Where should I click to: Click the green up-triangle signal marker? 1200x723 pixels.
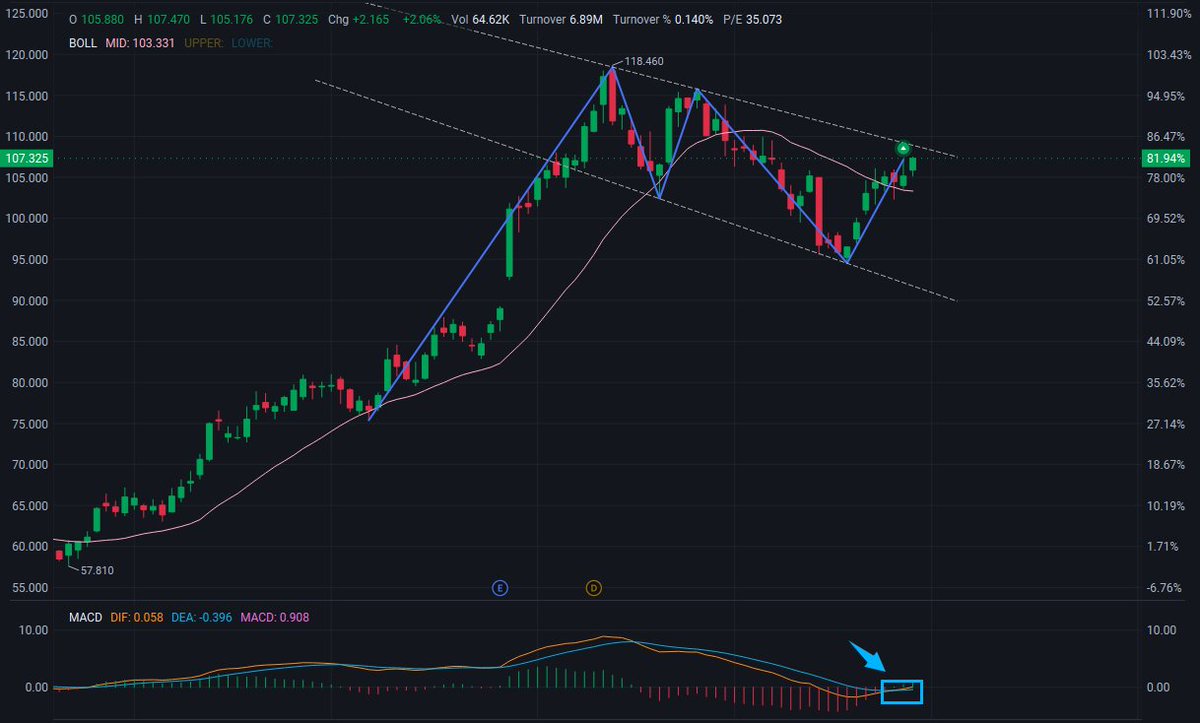point(902,149)
